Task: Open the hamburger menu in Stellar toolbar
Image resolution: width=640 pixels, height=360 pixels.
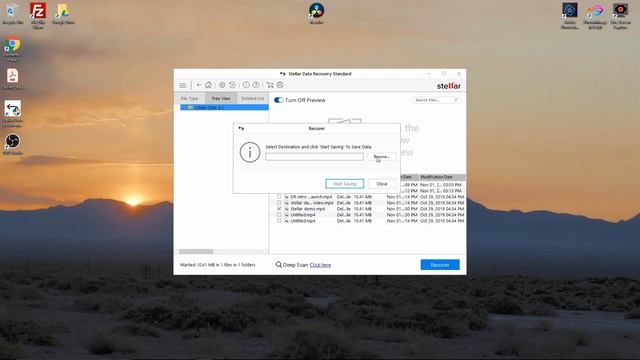Action: [182, 85]
